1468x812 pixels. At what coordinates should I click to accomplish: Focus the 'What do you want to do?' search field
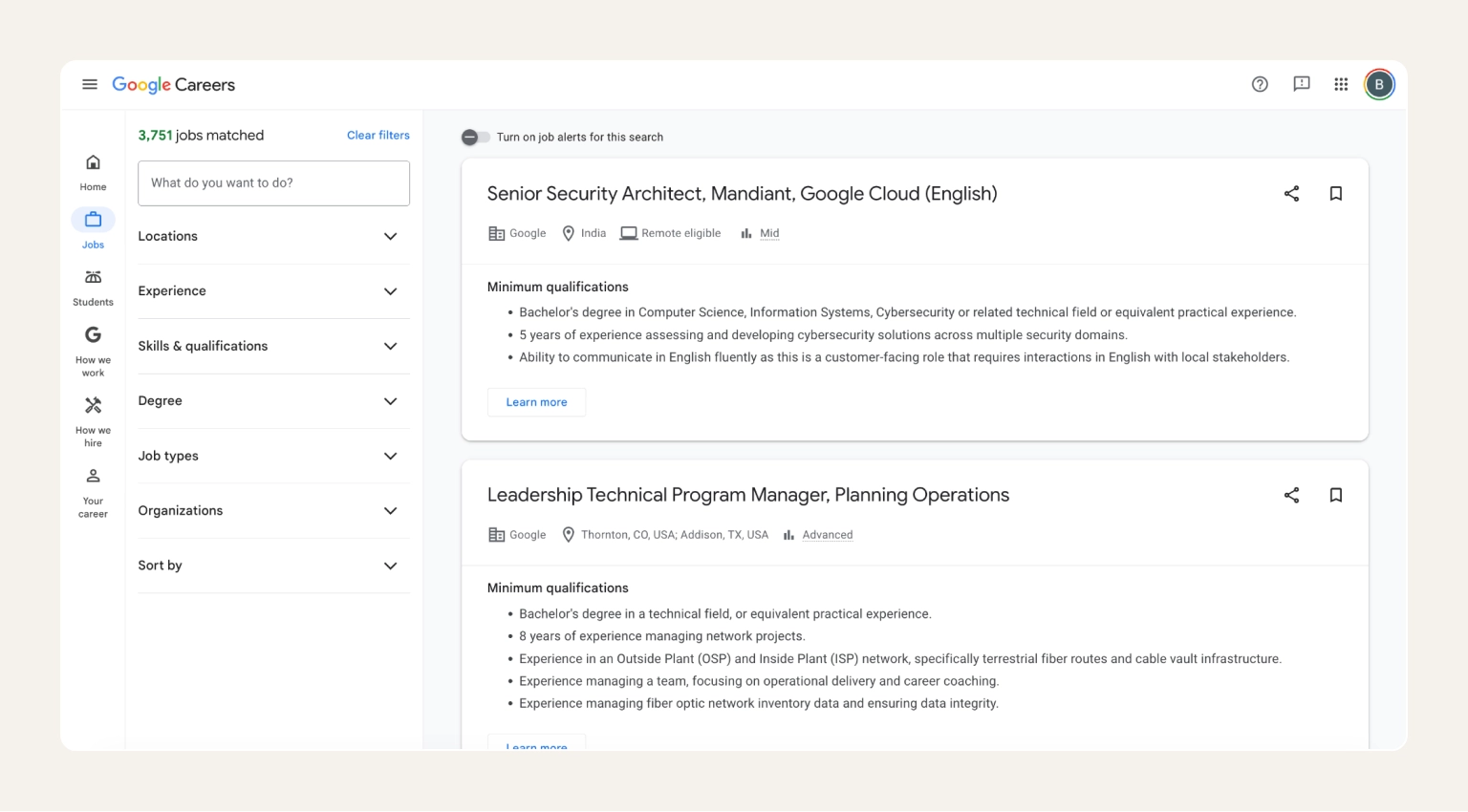[x=273, y=182]
